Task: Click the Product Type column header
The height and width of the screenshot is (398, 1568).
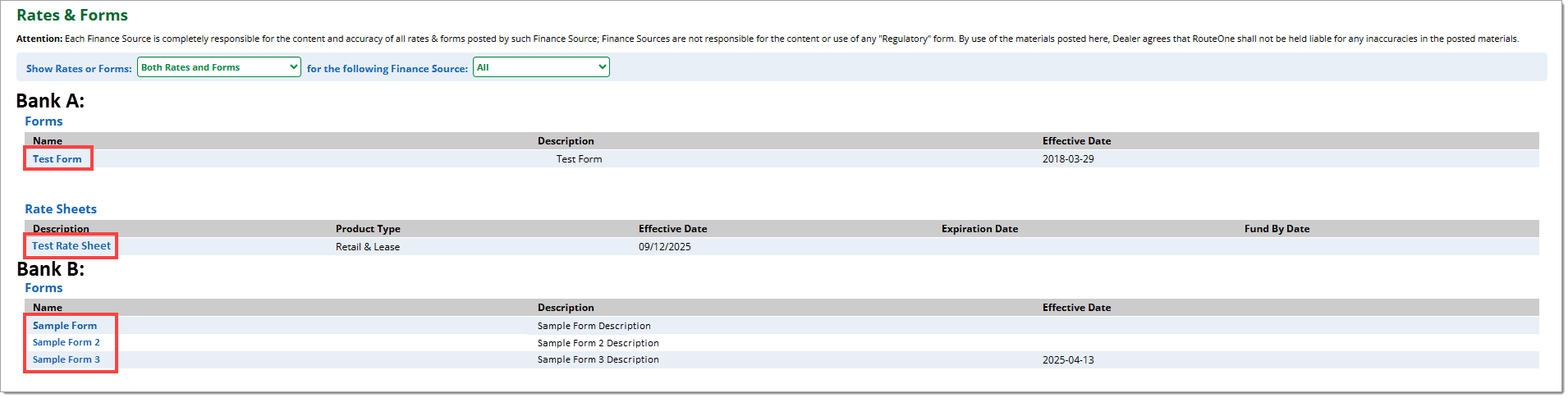Action: click(x=368, y=229)
